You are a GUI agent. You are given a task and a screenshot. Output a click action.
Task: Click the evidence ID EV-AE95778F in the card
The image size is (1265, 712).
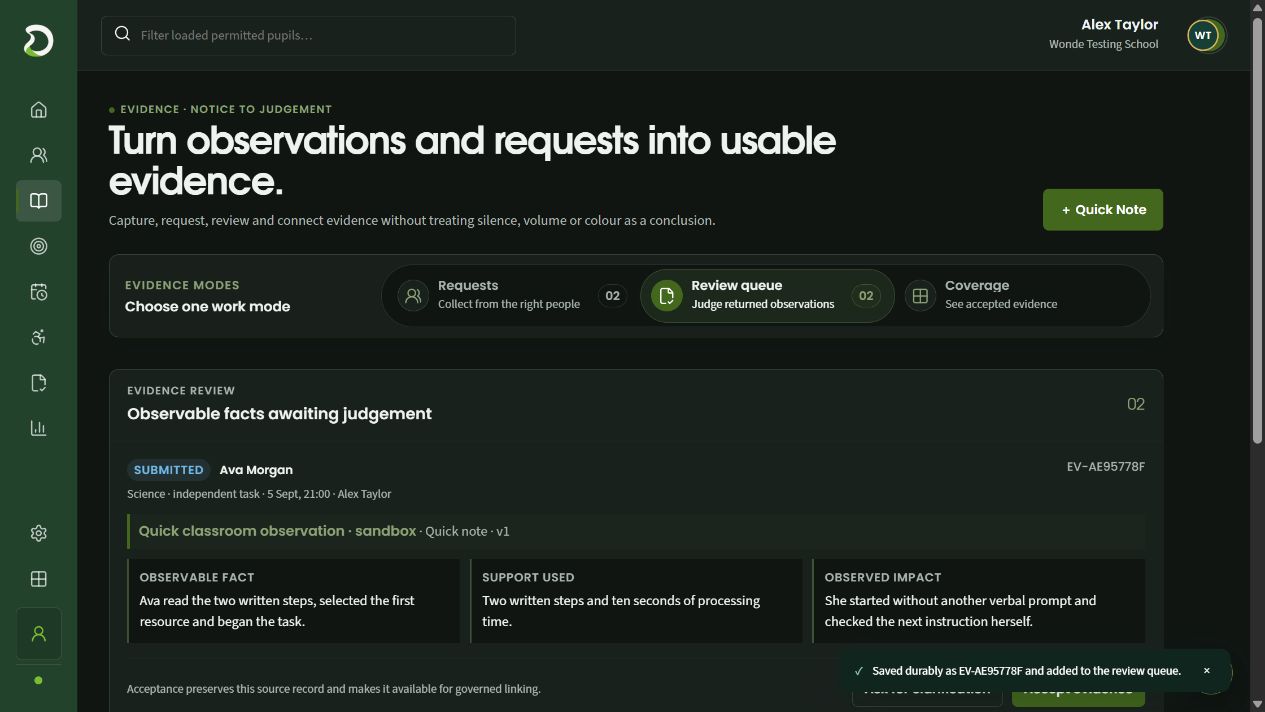[x=1106, y=467]
